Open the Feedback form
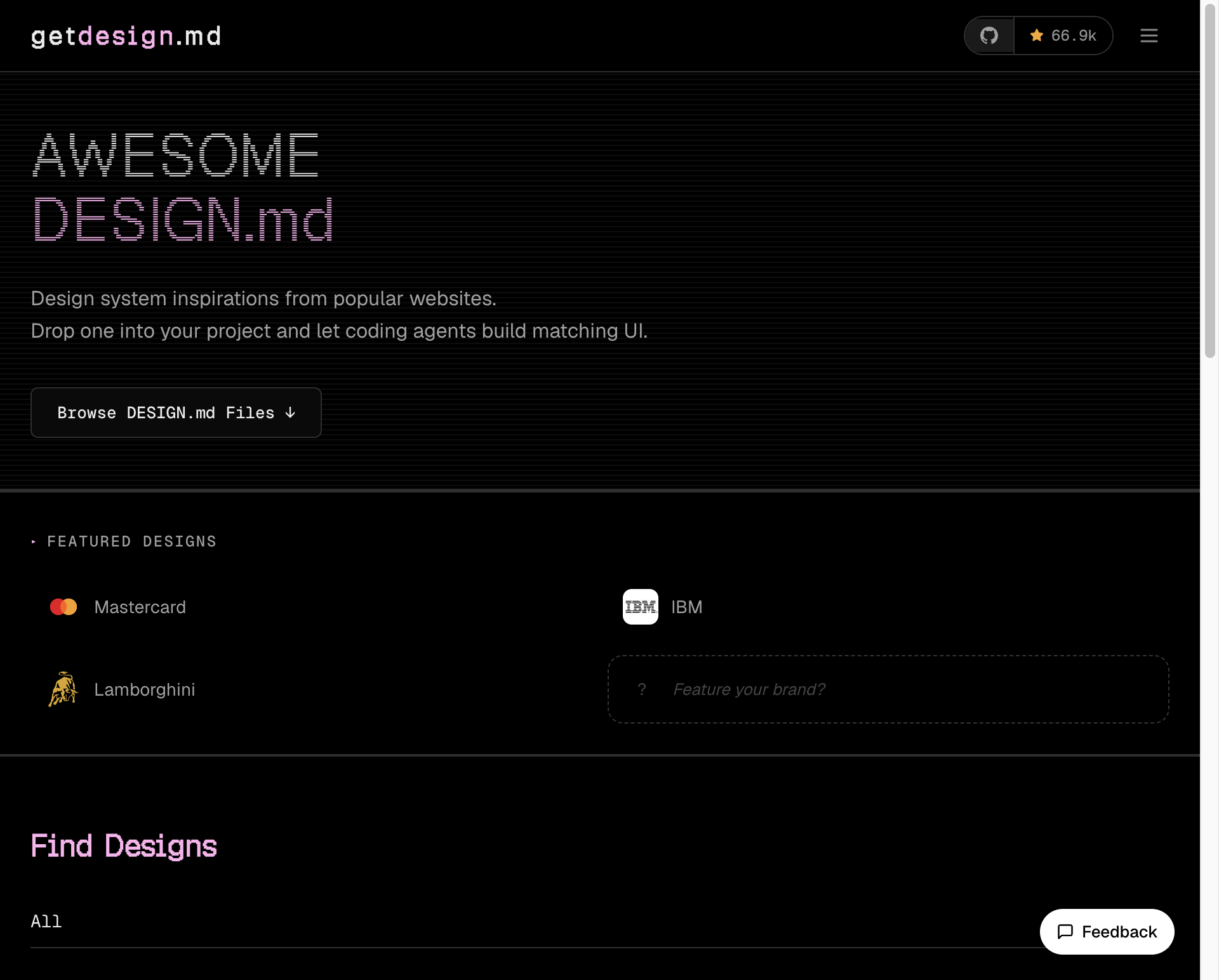 [x=1107, y=932]
